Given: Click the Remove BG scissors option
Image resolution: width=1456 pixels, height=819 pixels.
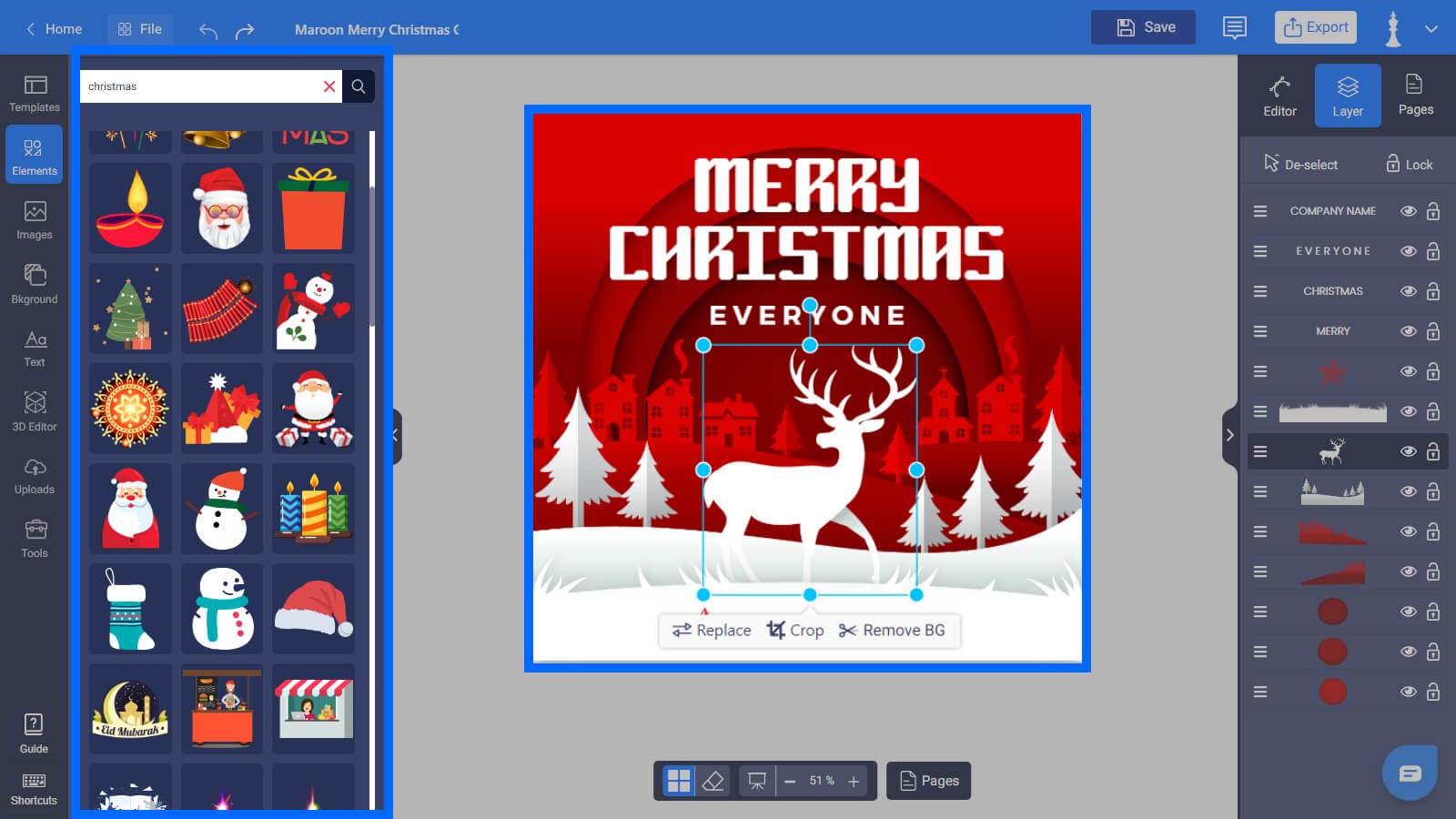Looking at the screenshot, I should (893, 630).
